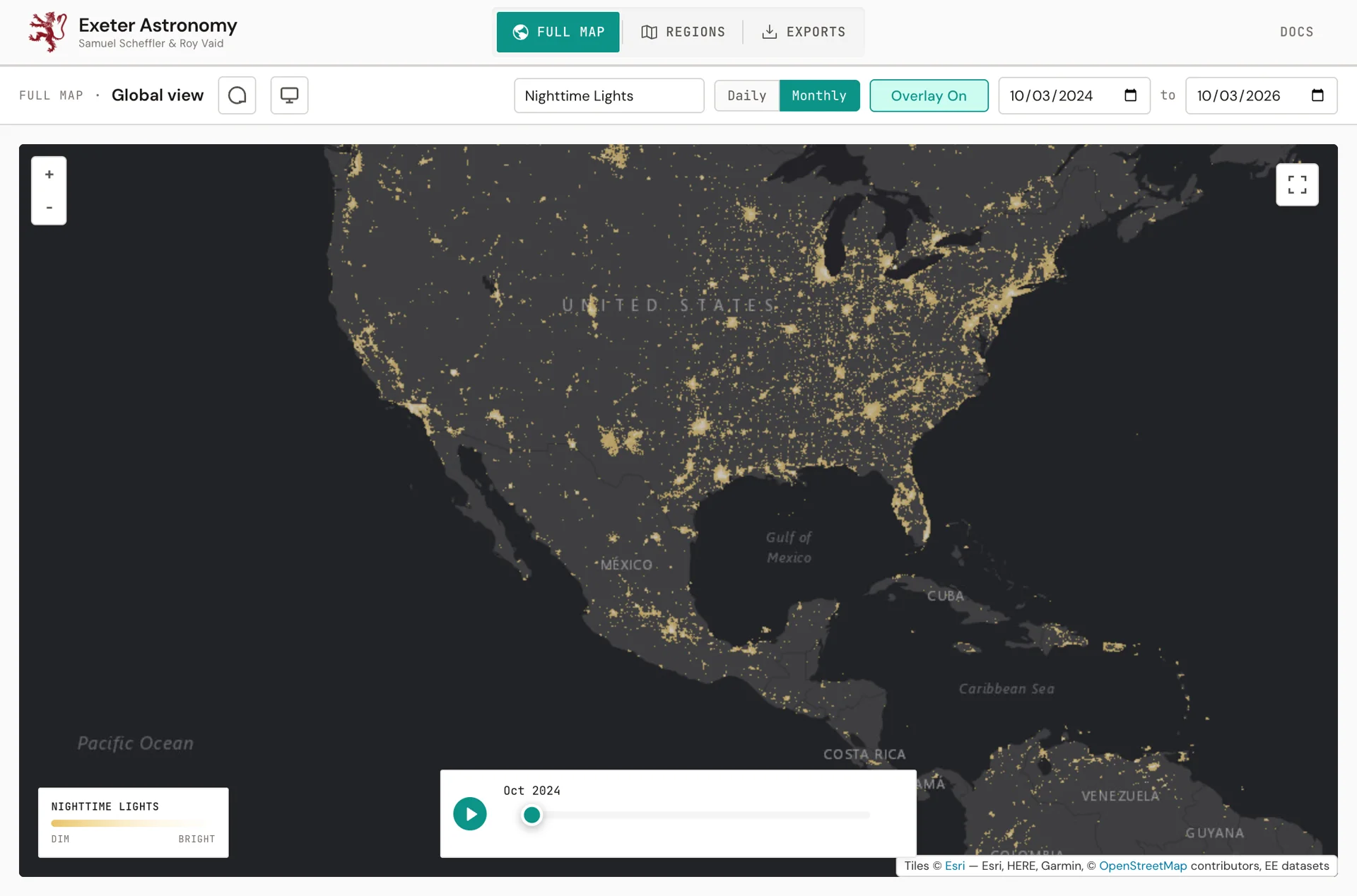
Task: Play the timeline animation
Action: (x=470, y=814)
